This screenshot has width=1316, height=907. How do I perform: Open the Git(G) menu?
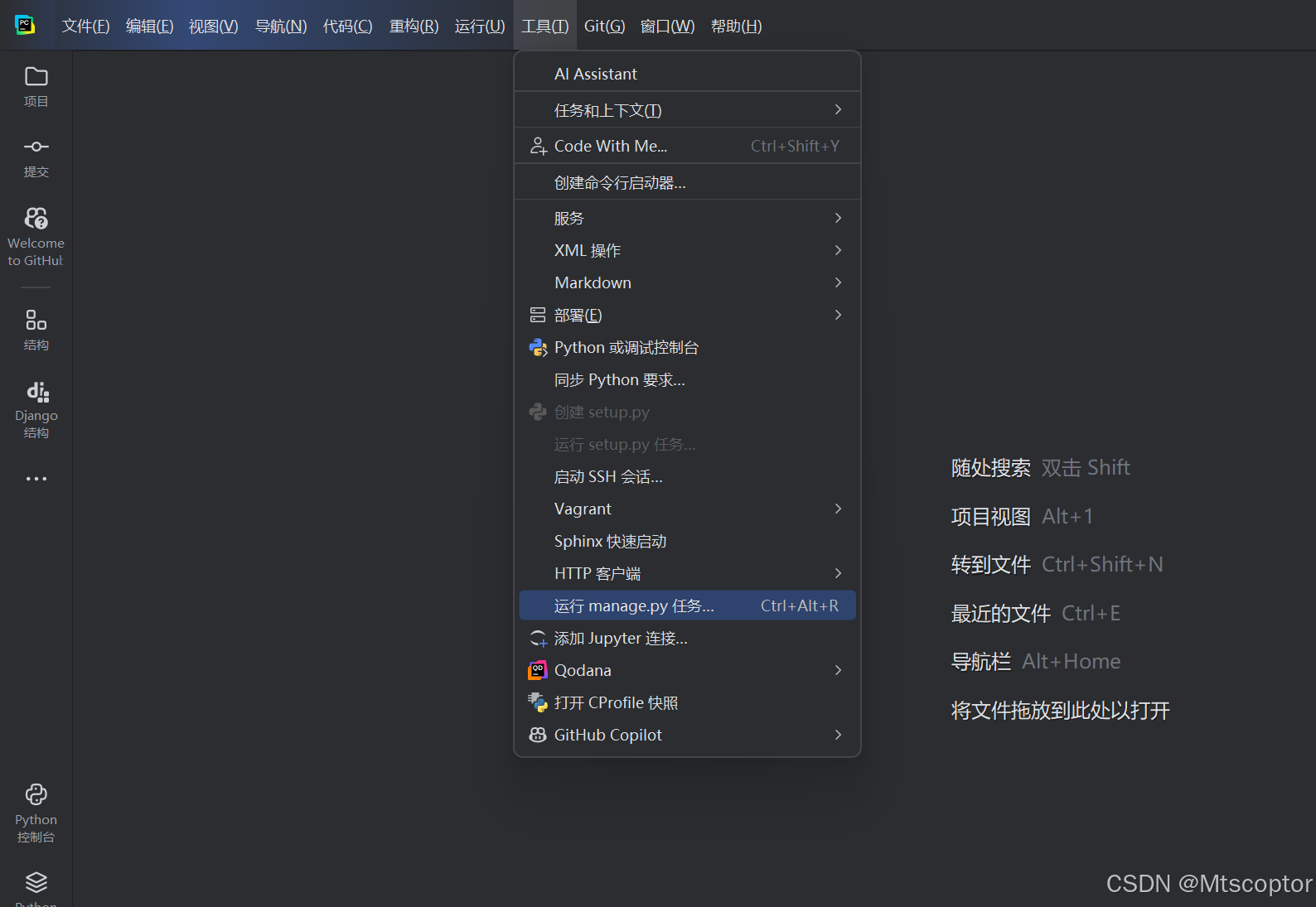click(604, 26)
